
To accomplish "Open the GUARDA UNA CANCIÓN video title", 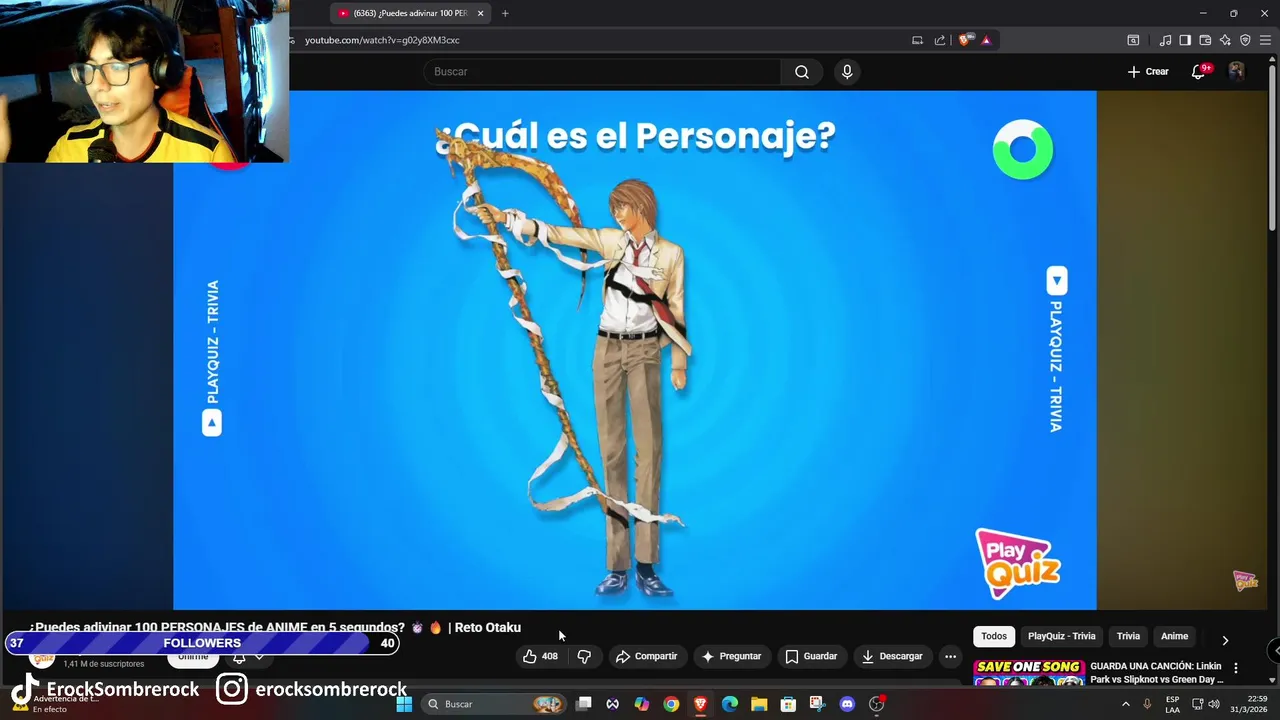I will coord(1156,673).
